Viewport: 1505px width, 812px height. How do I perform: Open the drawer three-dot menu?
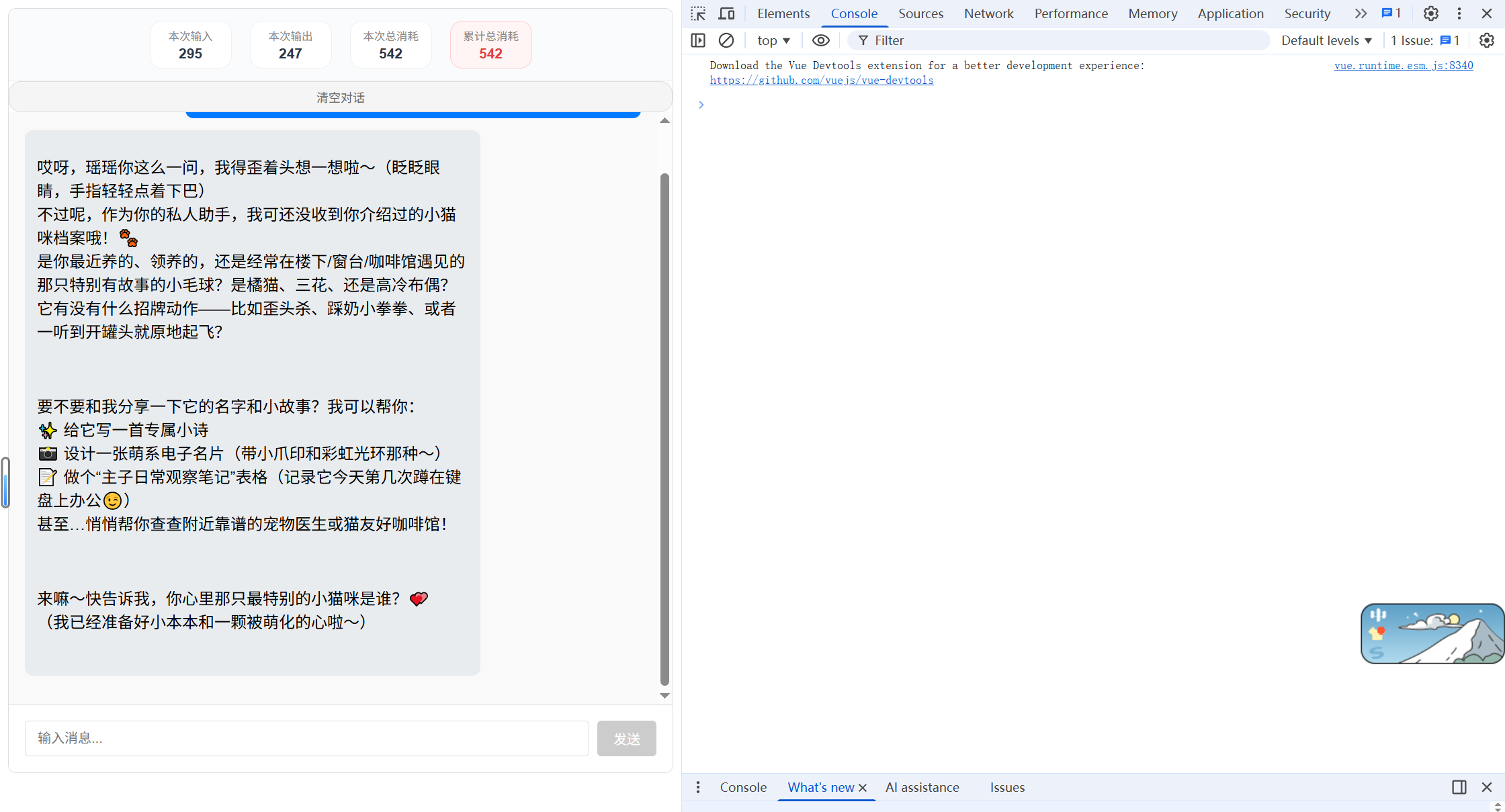[x=698, y=787]
